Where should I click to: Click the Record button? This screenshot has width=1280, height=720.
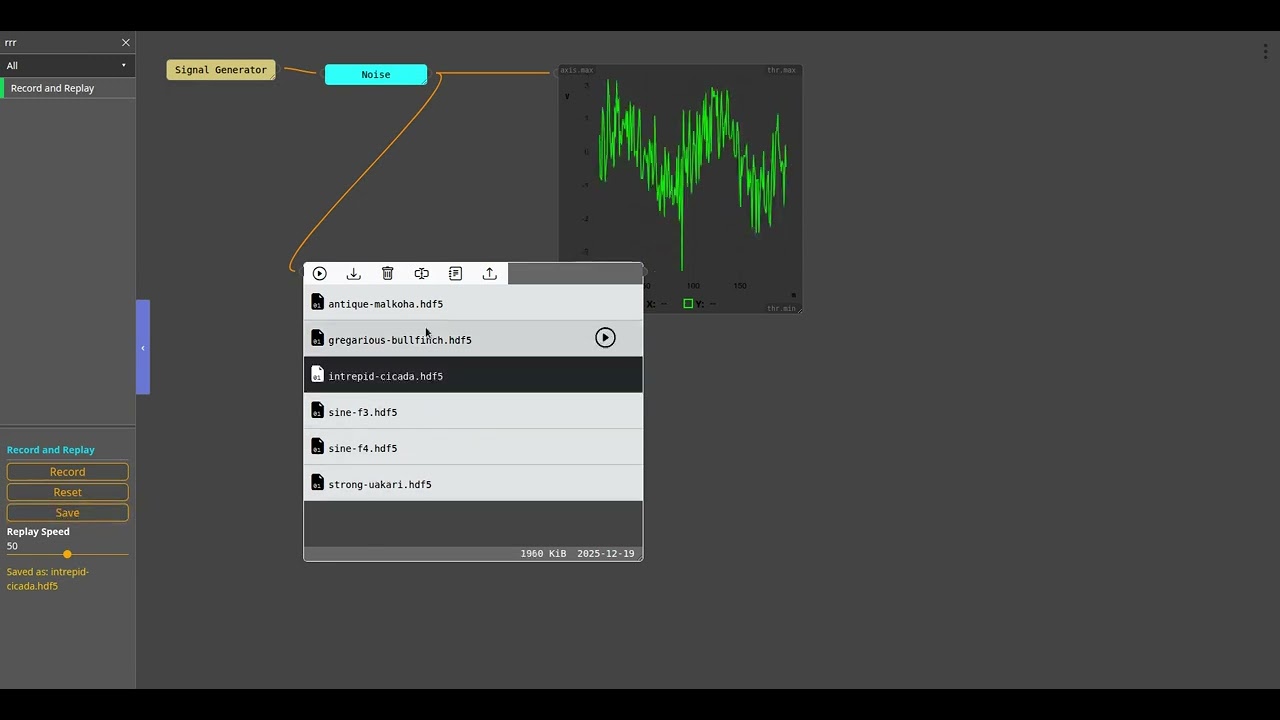(68, 472)
